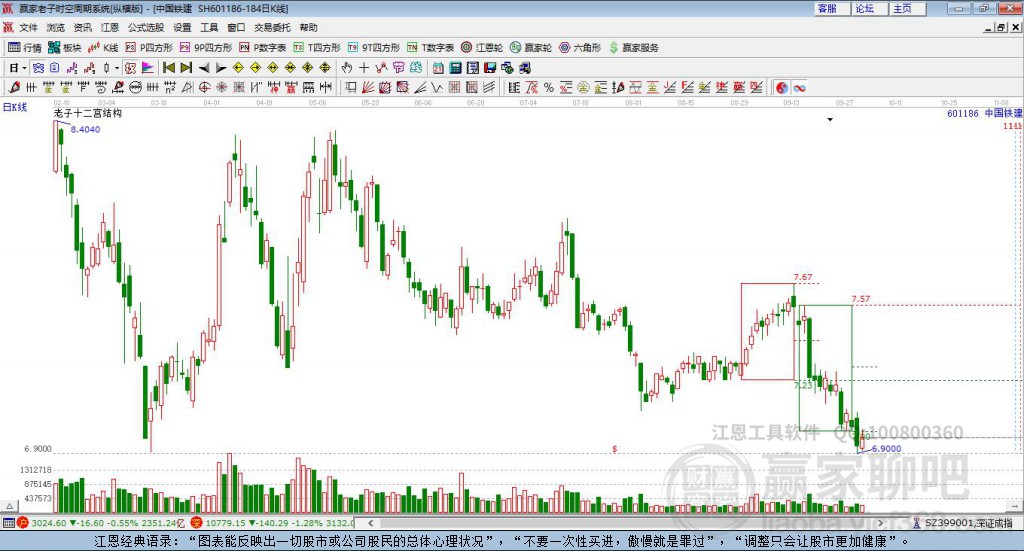The image size is (1024, 551).
Task: Open the 窗口 menu
Action: (236, 27)
